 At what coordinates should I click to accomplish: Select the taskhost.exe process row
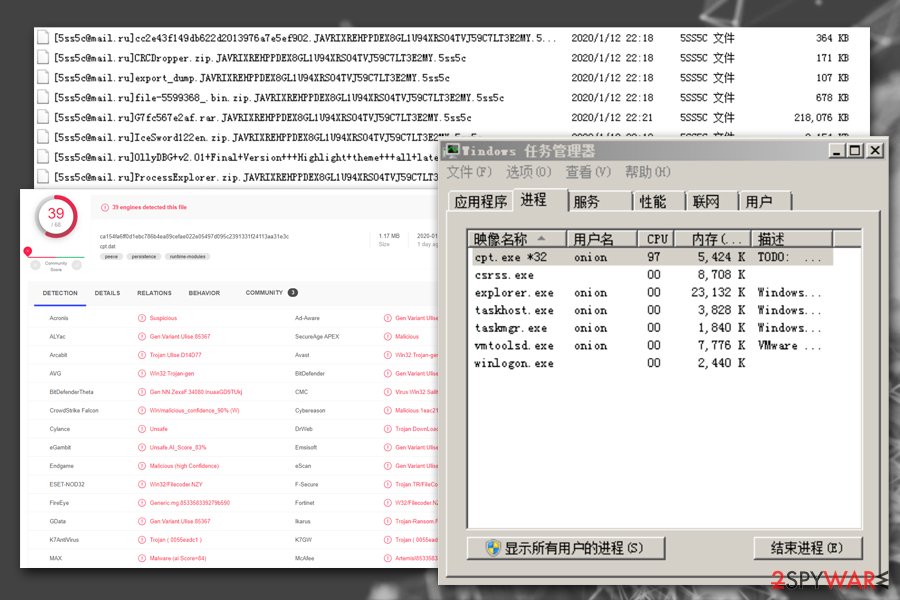652,310
